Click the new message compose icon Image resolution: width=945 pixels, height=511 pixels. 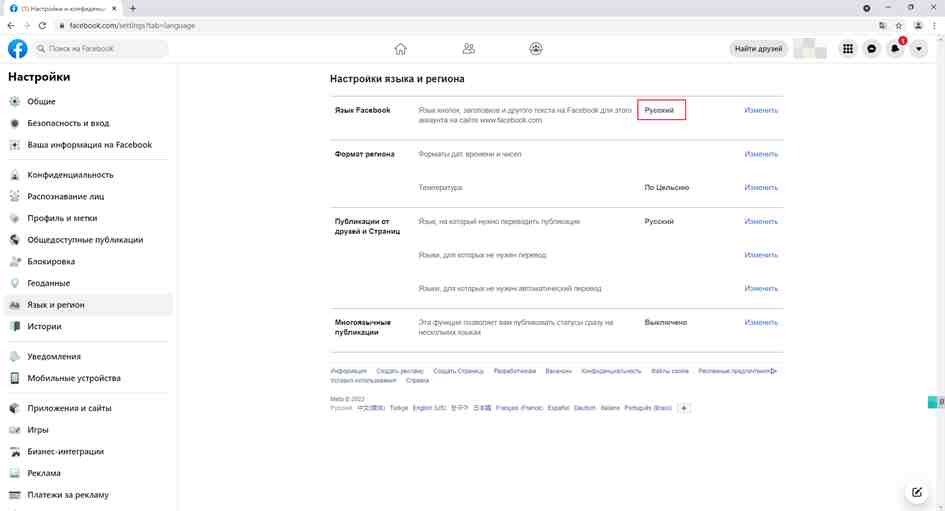click(x=917, y=492)
